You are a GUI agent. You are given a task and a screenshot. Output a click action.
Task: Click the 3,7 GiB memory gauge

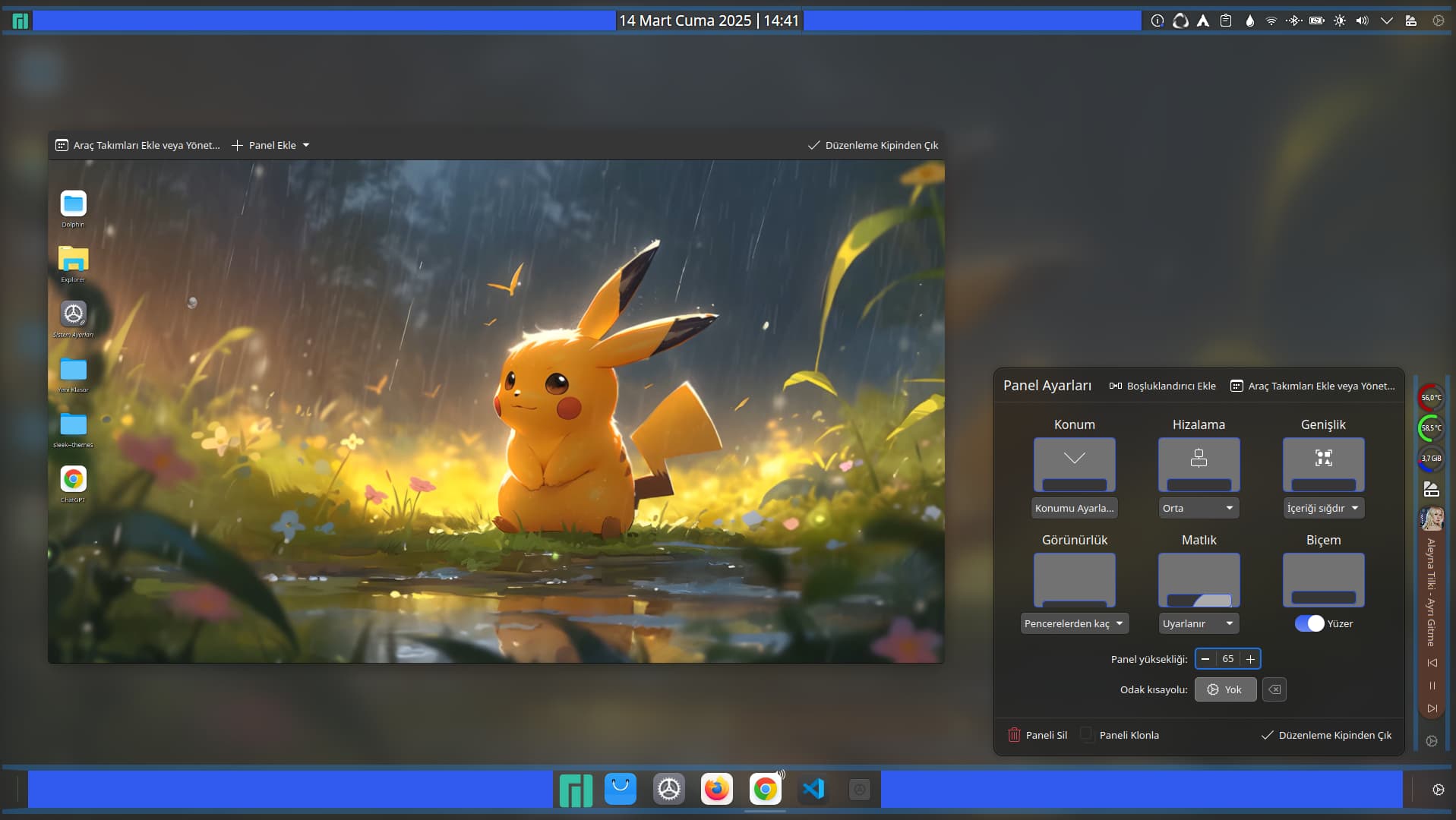pyautogui.click(x=1431, y=459)
